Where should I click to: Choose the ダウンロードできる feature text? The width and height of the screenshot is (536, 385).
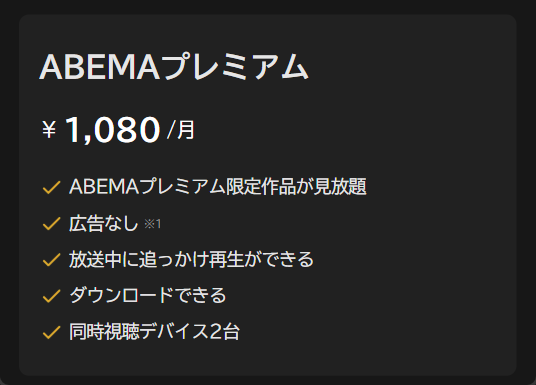[x=148, y=295]
